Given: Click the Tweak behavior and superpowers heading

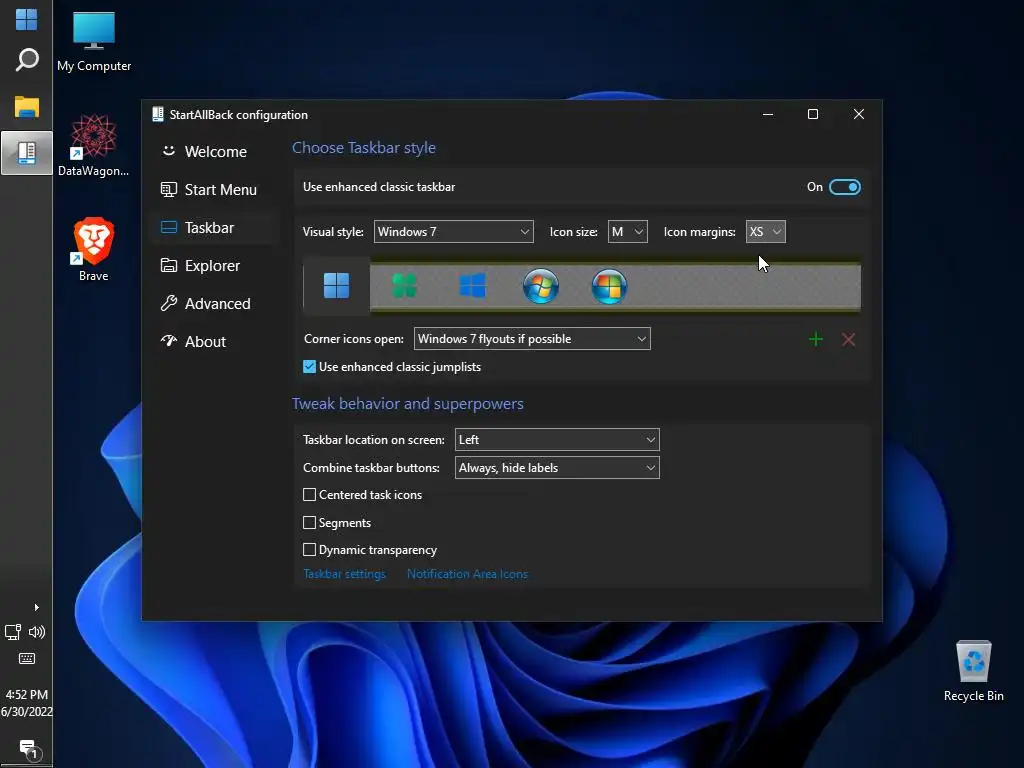Looking at the screenshot, I should click(x=408, y=404).
